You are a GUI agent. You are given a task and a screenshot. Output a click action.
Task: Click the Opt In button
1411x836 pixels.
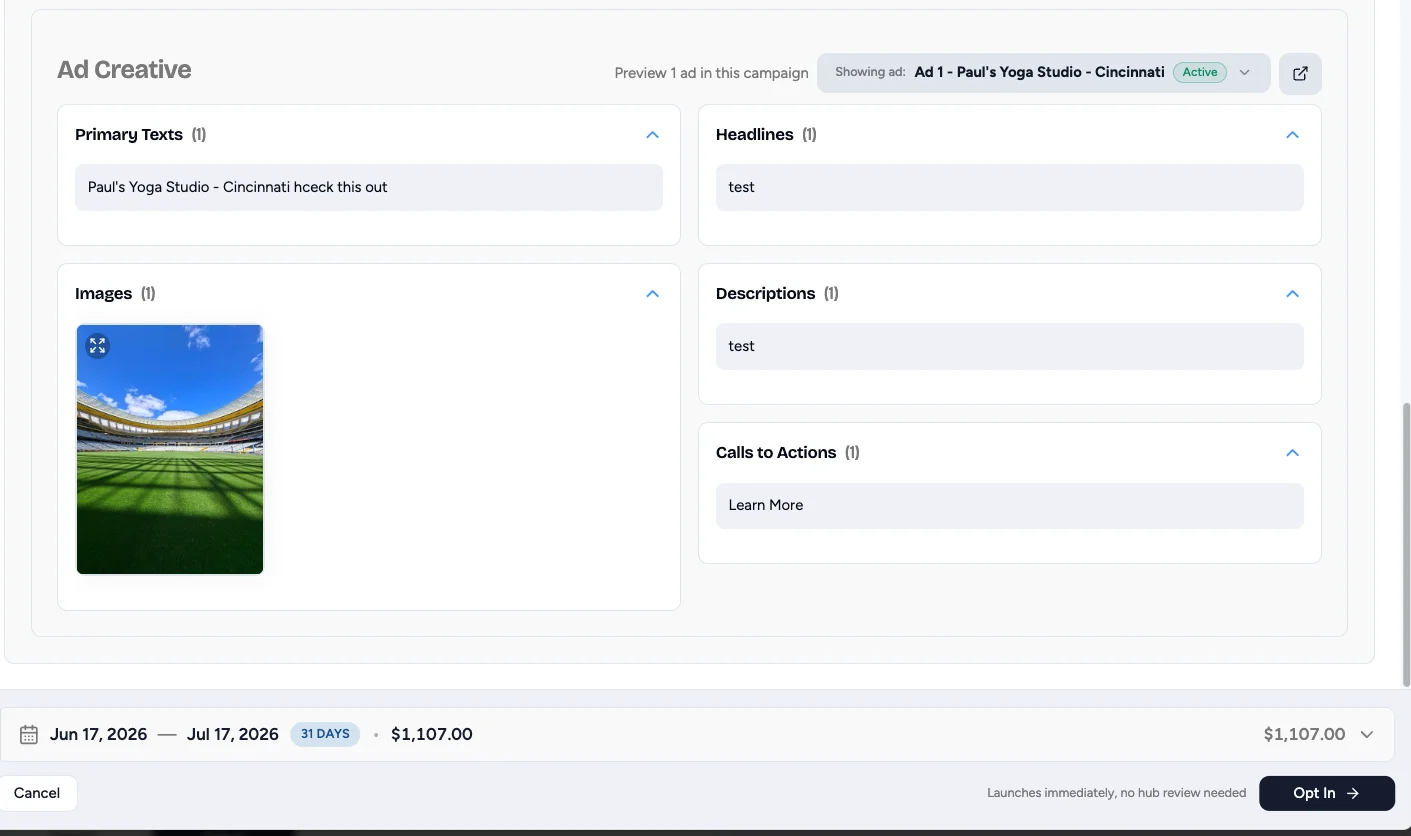tap(1326, 793)
